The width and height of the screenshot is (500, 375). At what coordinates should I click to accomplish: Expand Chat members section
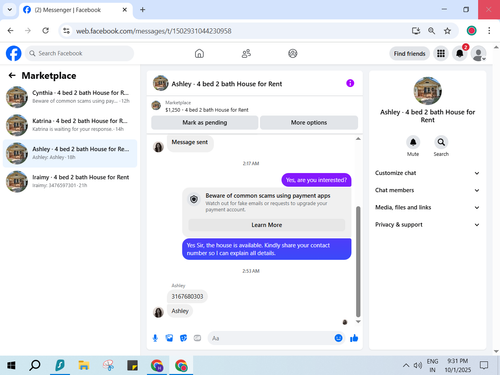point(427,190)
